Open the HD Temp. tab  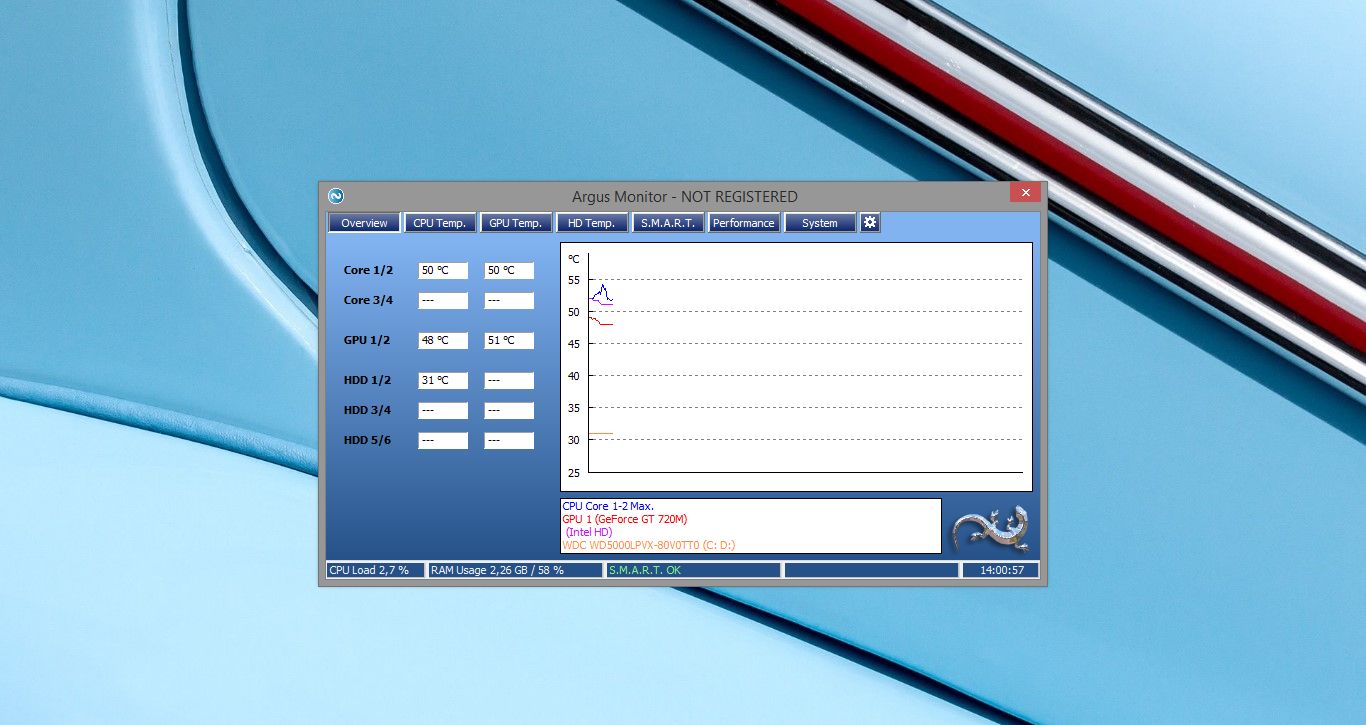(x=591, y=223)
